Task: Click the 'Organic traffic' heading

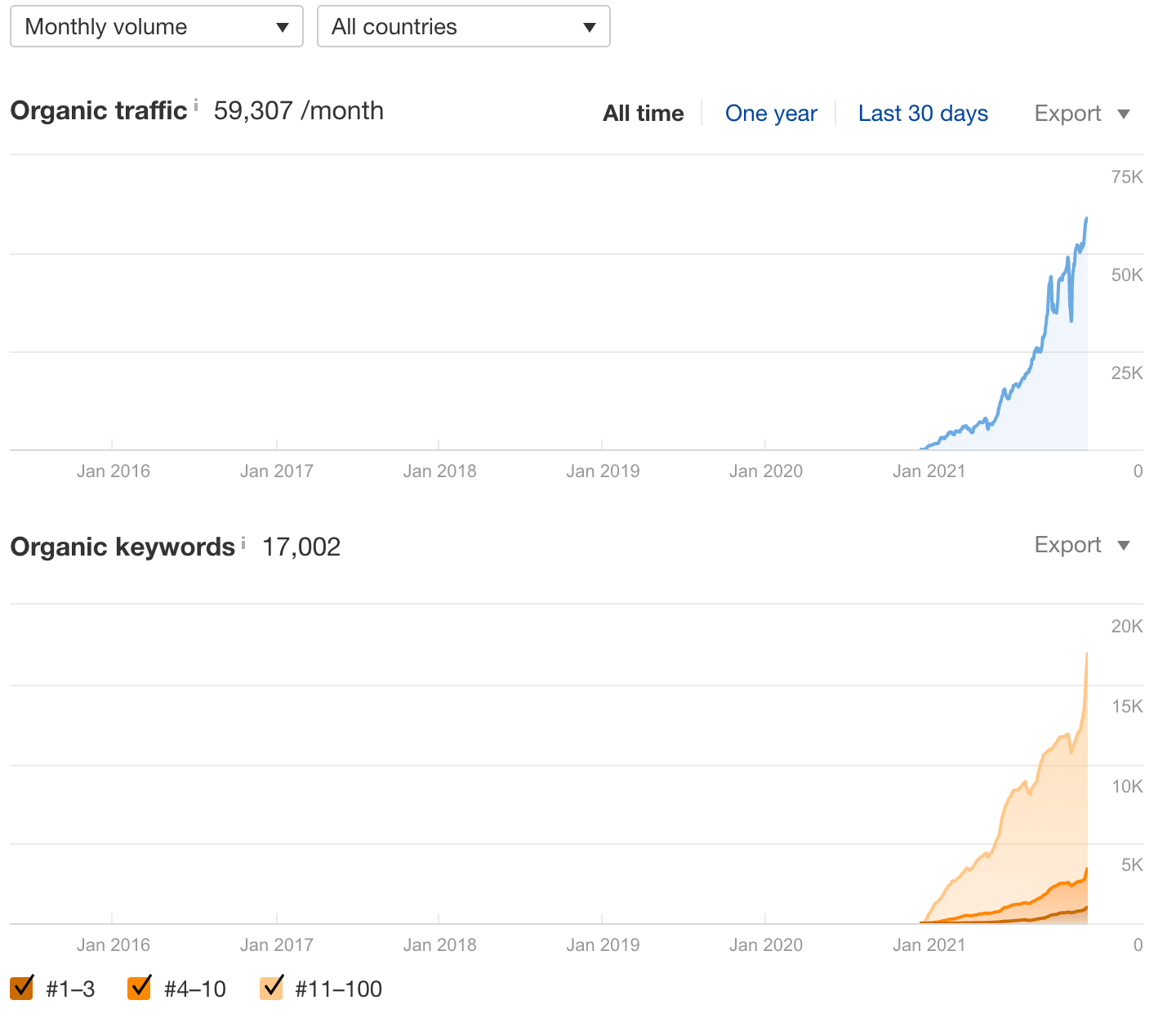Action: click(x=99, y=110)
